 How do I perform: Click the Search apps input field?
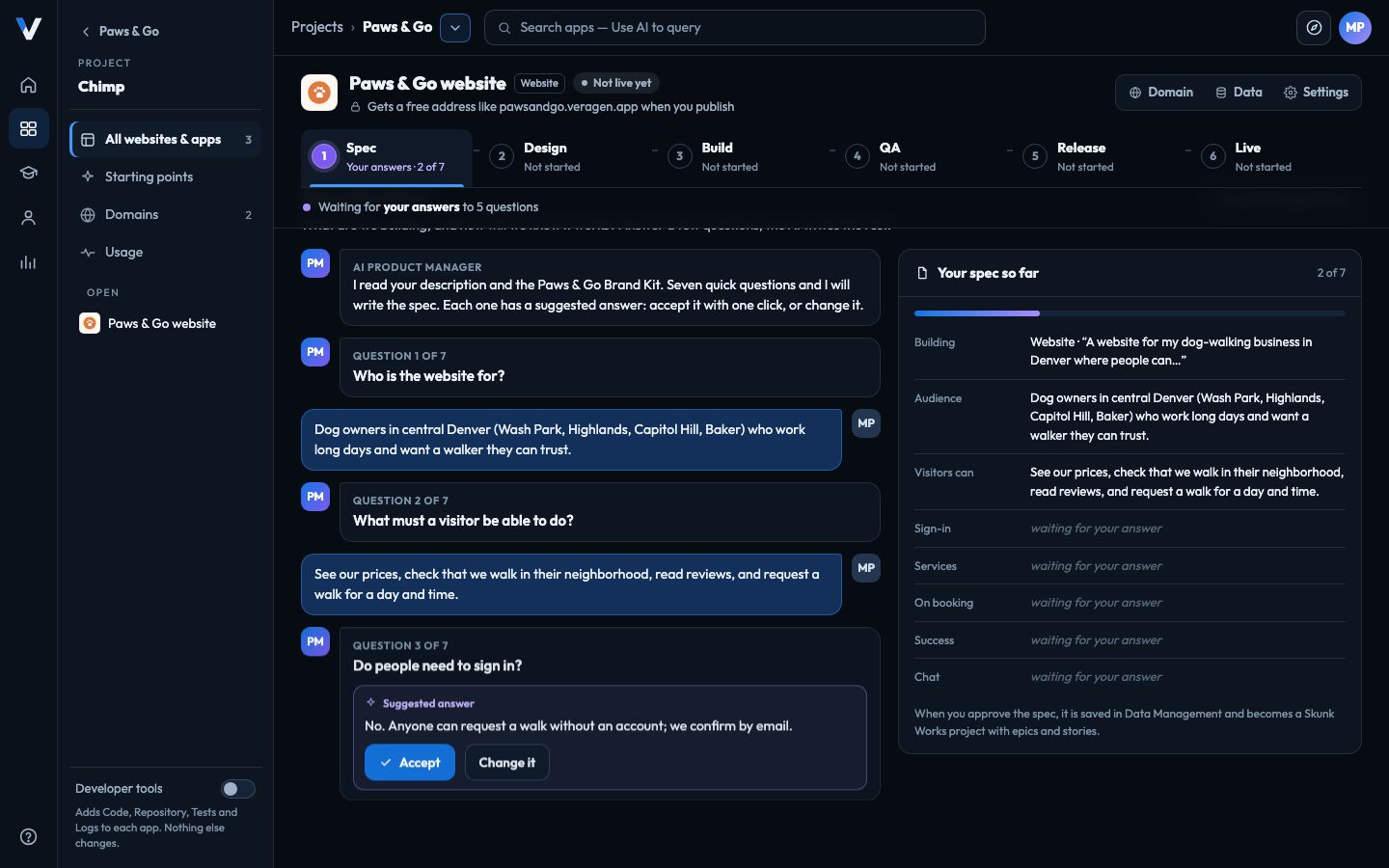(735, 28)
